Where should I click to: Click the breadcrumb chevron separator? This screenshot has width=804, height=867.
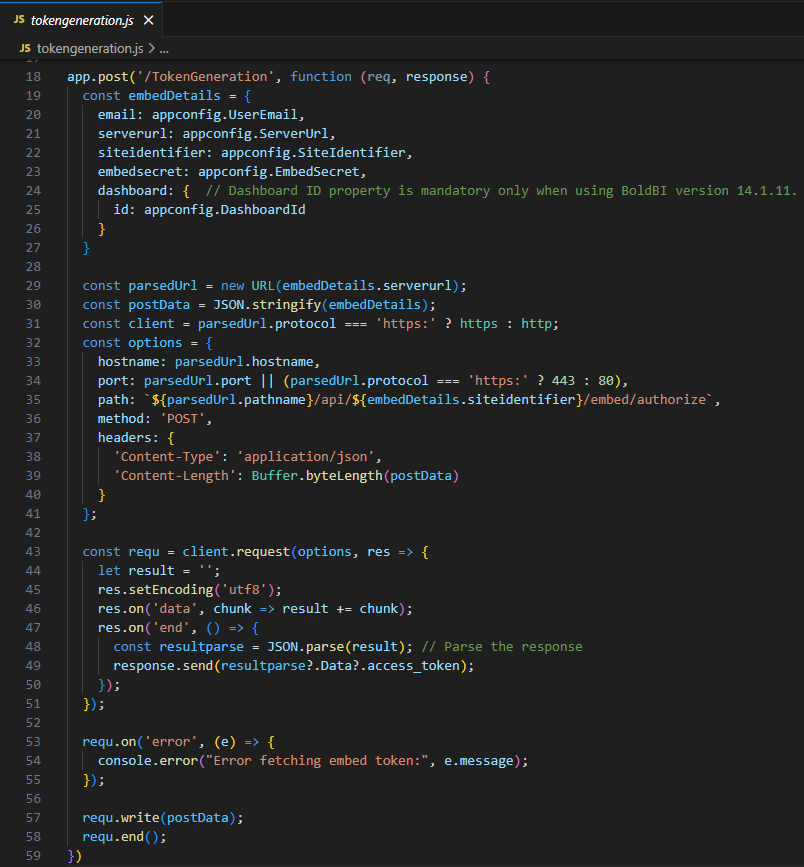151,48
